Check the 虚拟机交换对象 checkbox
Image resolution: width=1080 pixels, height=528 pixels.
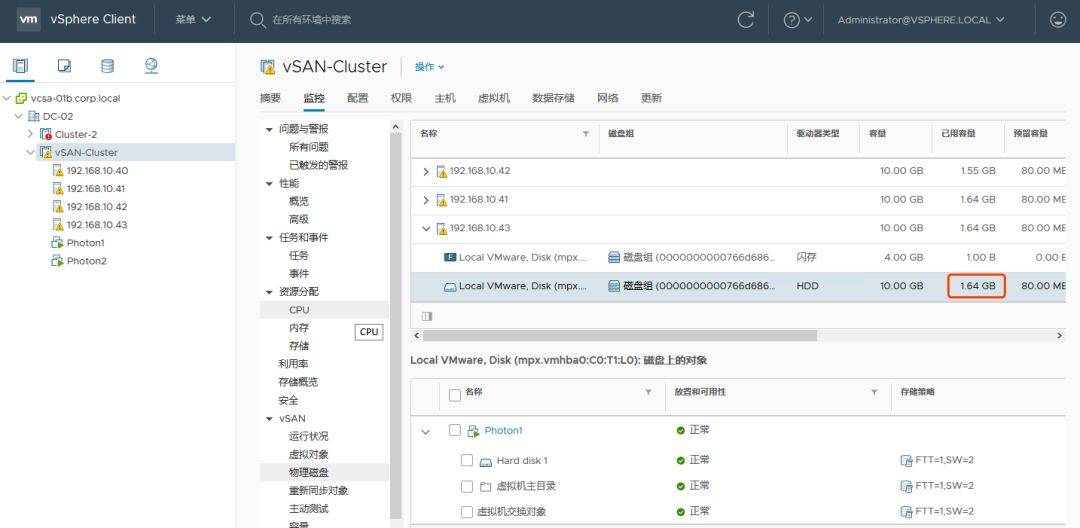pos(467,511)
